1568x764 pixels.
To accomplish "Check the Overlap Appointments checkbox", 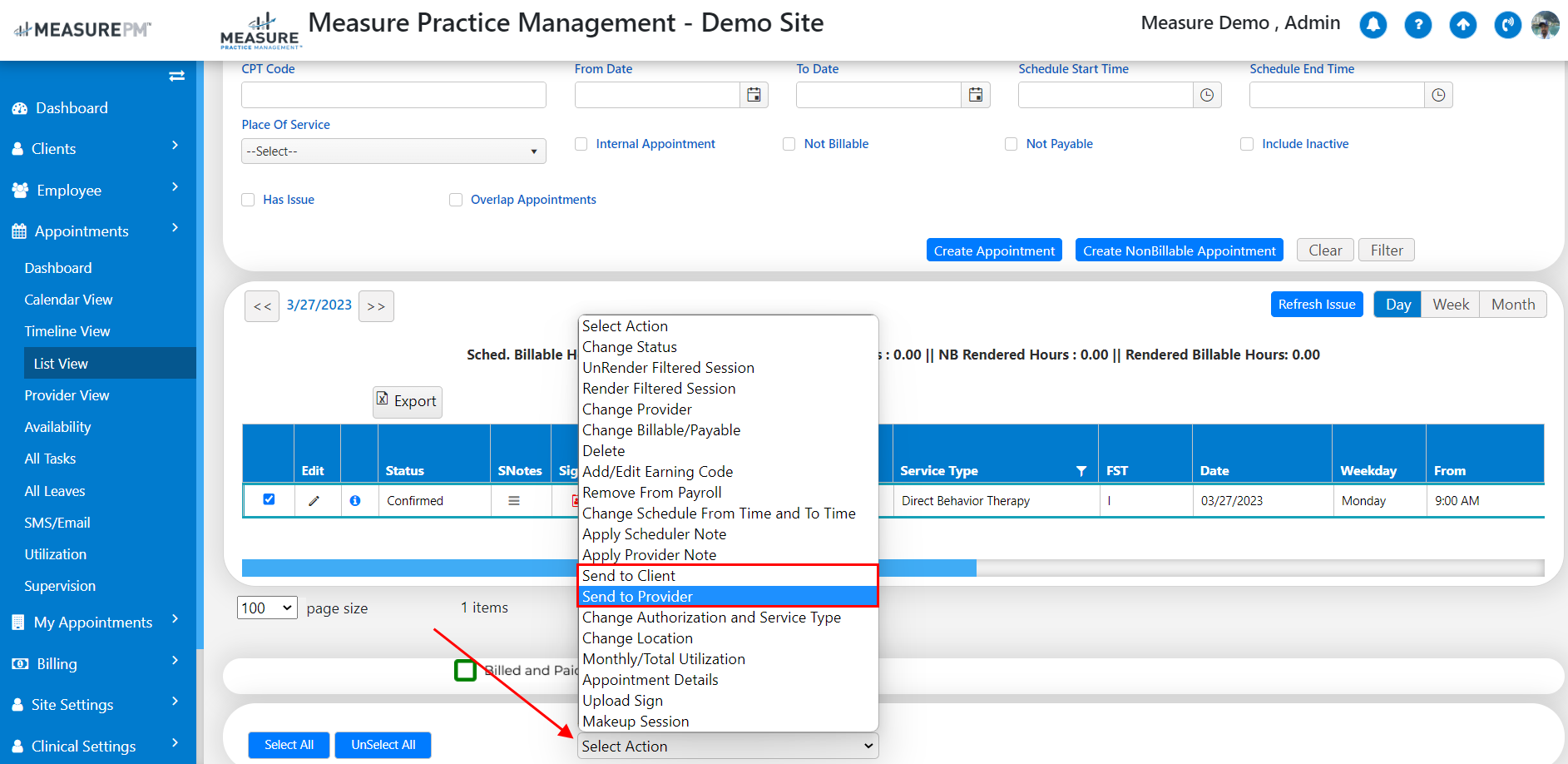I will click(x=456, y=200).
